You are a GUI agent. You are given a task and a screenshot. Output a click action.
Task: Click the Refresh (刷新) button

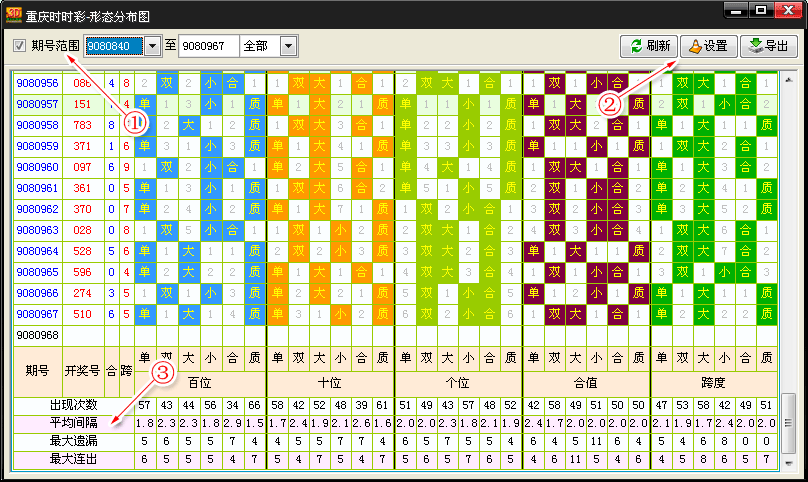(x=650, y=46)
